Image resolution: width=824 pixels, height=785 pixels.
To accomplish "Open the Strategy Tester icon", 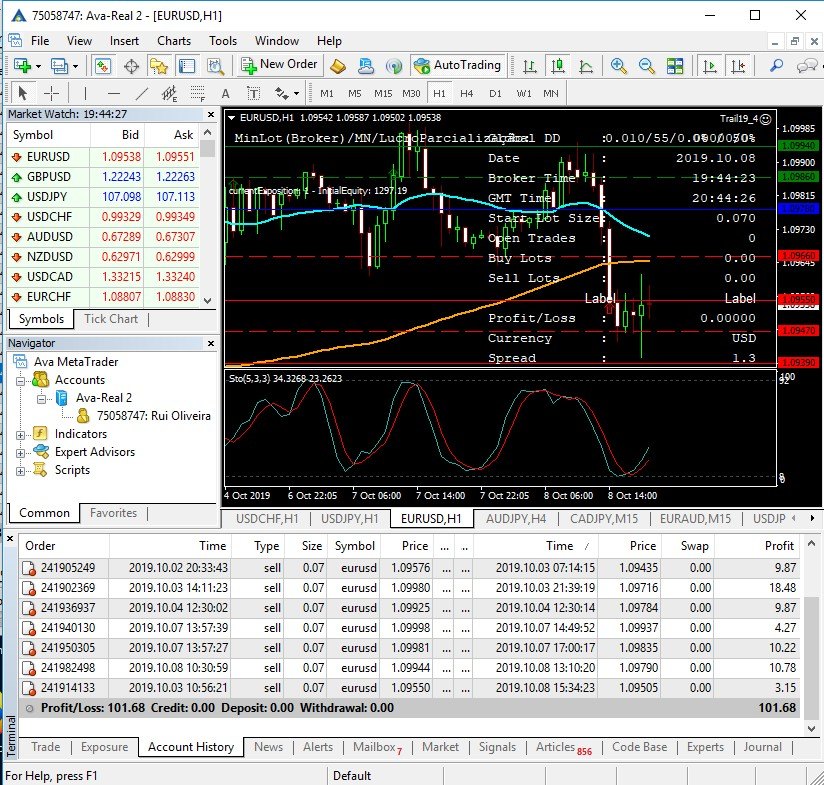I will pyautogui.click(x=215, y=66).
